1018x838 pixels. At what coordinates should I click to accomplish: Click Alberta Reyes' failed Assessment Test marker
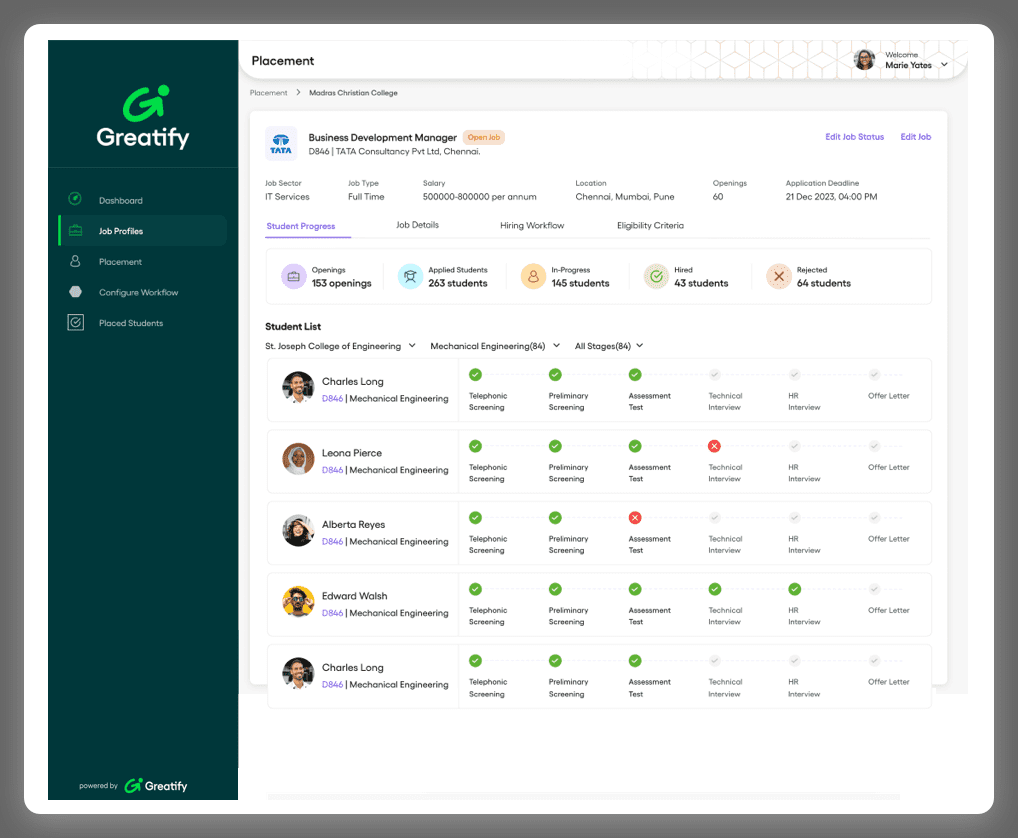pos(634,518)
